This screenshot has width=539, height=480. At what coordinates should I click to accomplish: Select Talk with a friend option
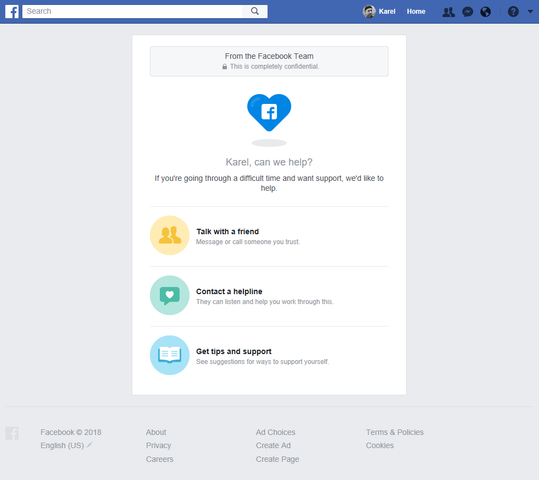pos(269,236)
